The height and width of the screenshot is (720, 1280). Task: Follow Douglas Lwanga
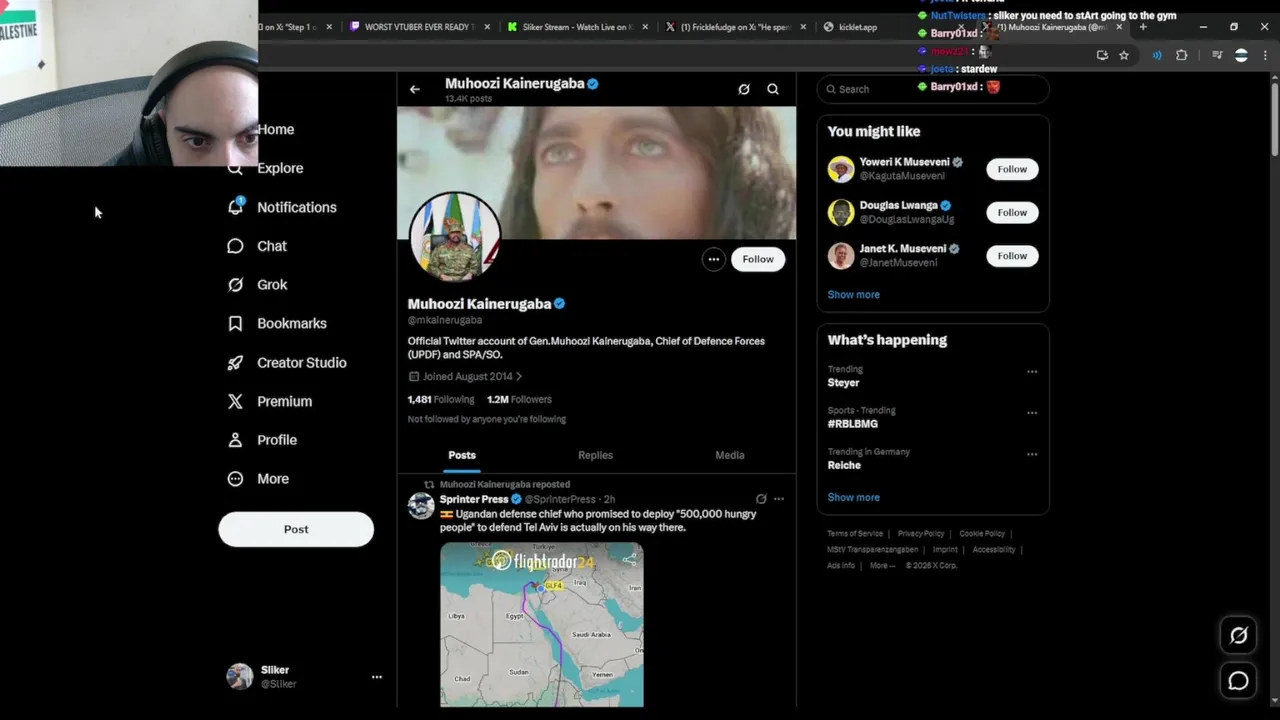click(1012, 212)
